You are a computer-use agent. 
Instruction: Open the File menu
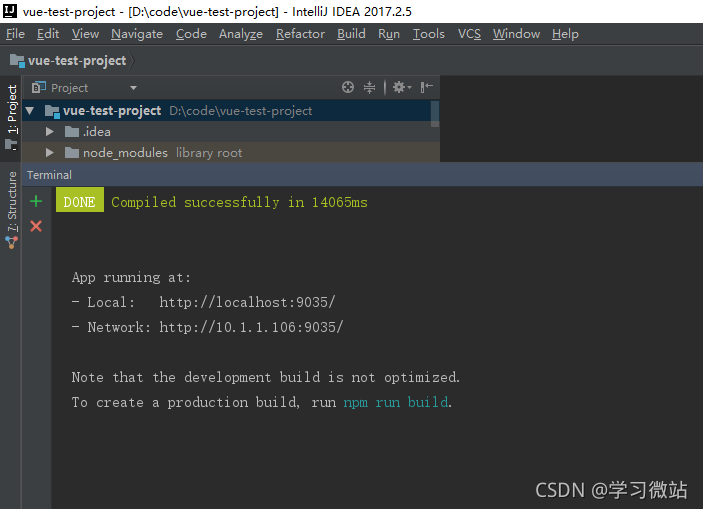(x=15, y=34)
